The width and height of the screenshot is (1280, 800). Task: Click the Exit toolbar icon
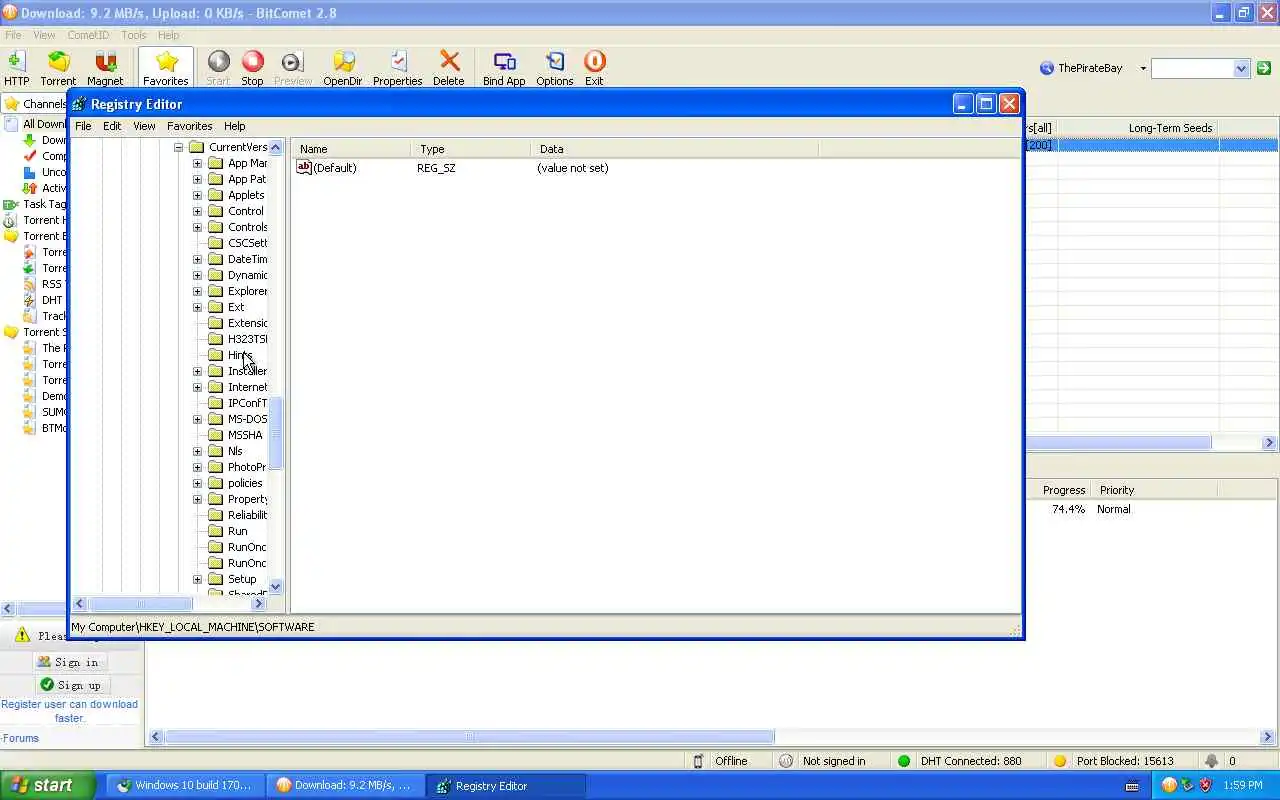pyautogui.click(x=594, y=68)
